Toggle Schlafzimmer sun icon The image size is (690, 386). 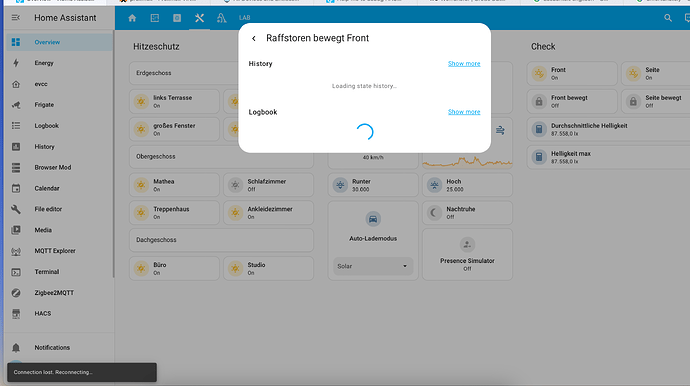point(235,185)
